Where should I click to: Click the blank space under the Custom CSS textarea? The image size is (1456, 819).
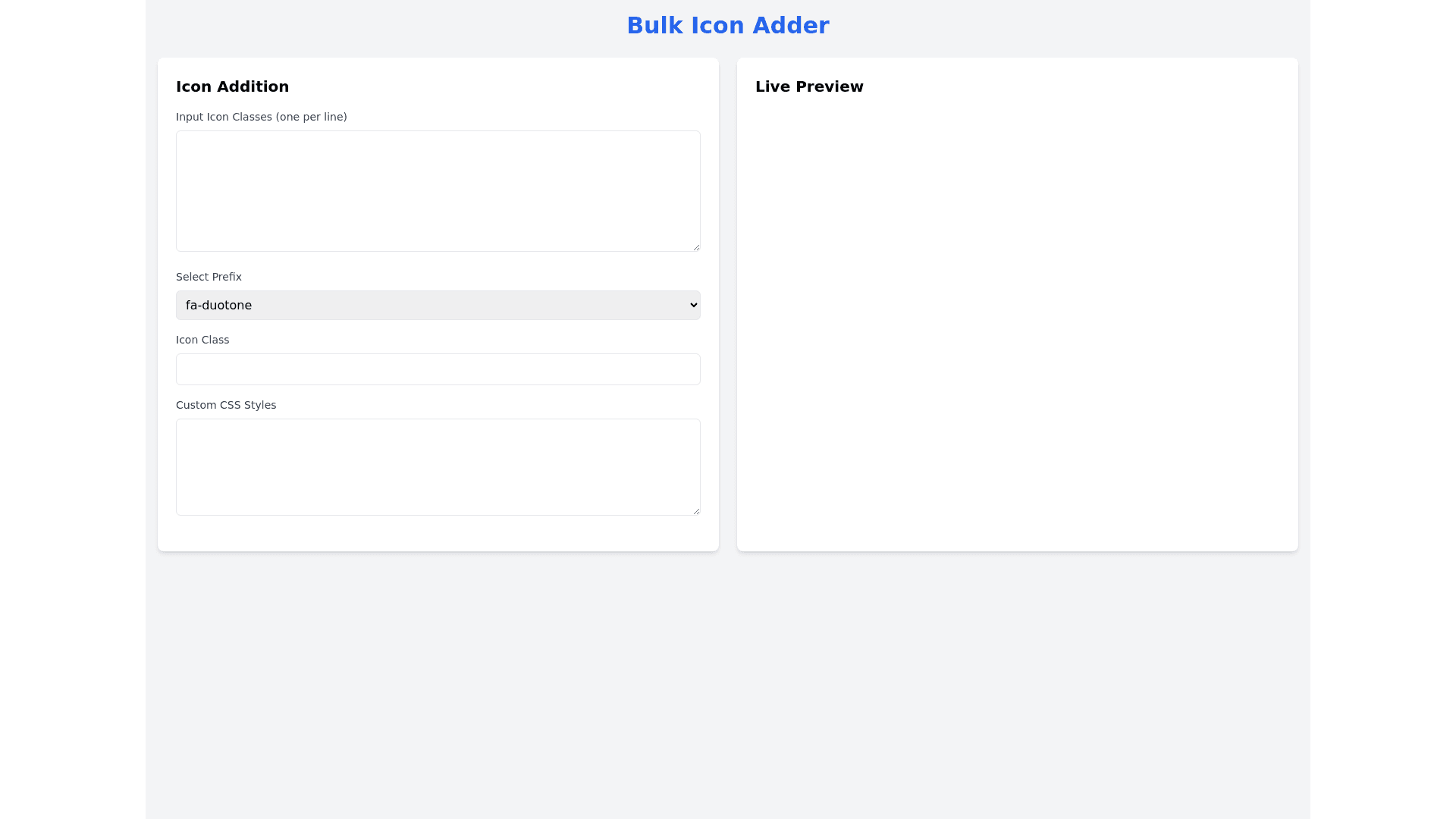coord(438,533)
